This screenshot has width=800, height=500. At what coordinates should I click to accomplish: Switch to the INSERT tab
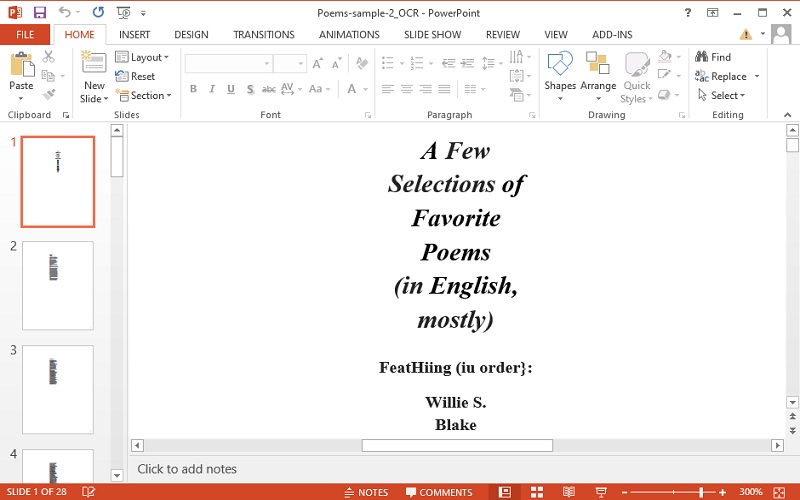(x=134, y=34)
